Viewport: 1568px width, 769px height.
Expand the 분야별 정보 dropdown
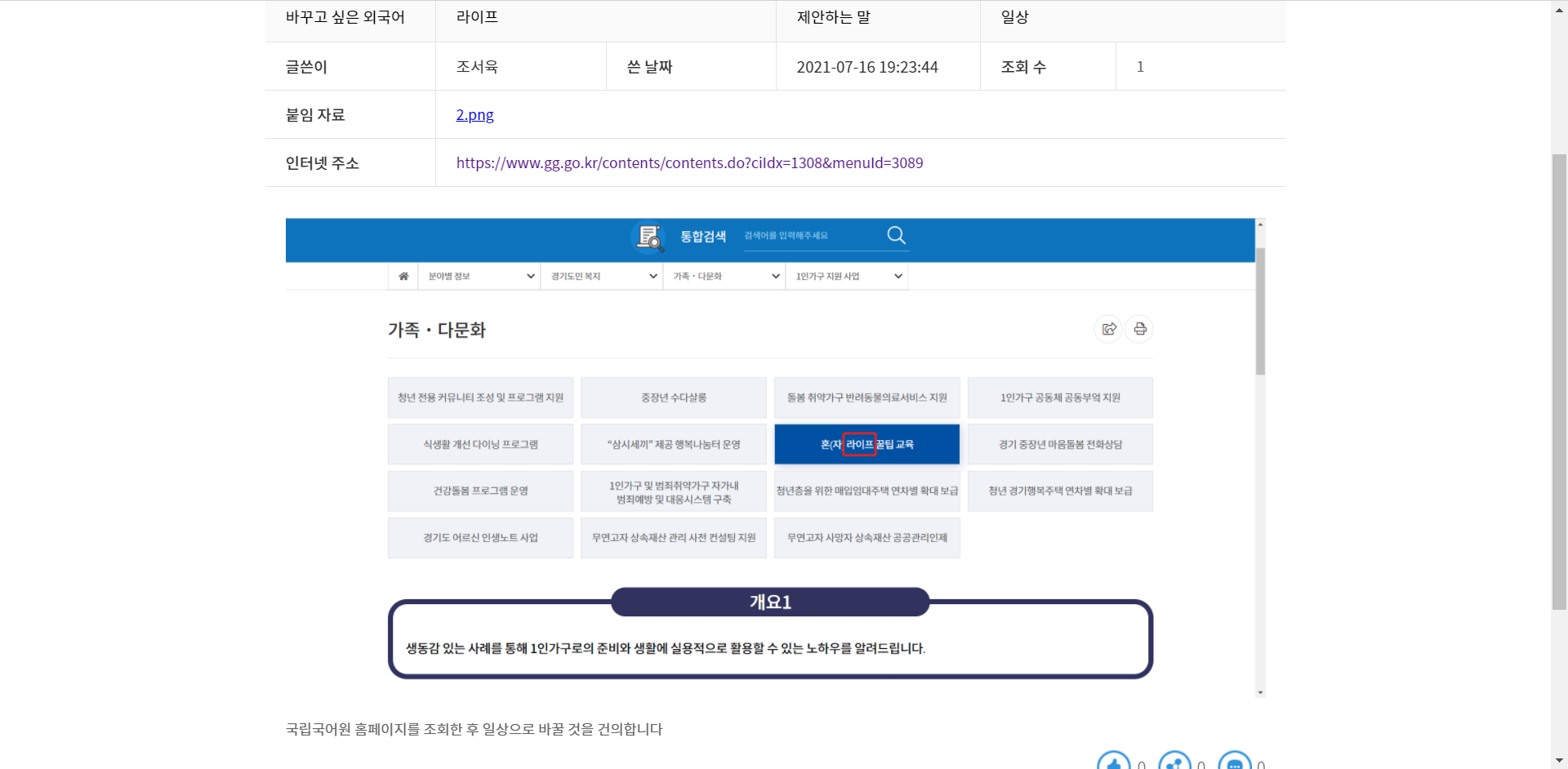pyautogui.click(x=479, y=277)
